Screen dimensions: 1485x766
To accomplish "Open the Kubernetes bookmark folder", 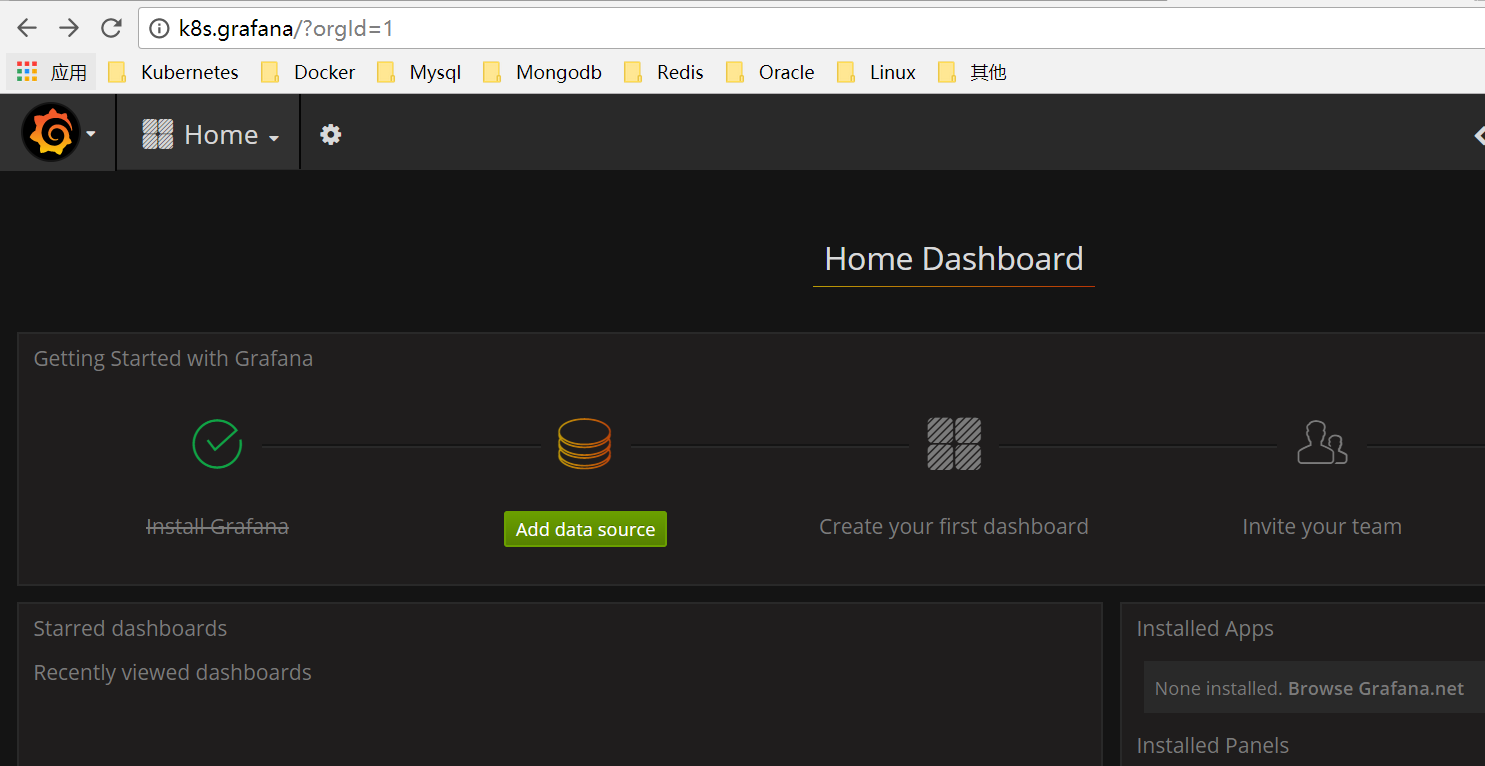I will point(173,72).
